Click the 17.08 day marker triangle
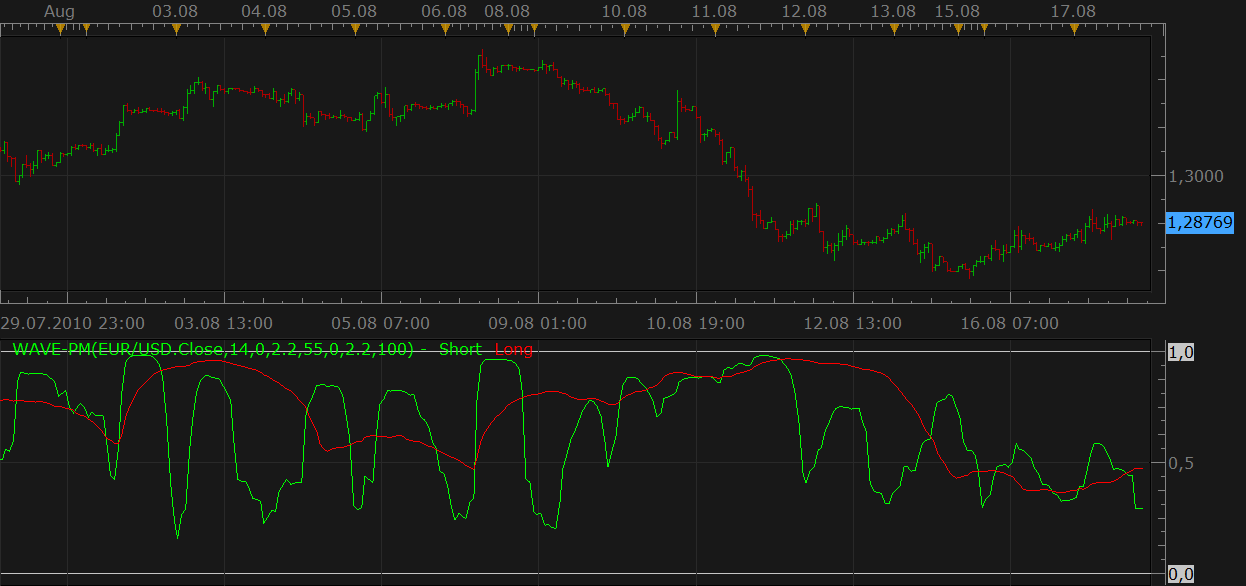Screen dimensions: 1246x586 pyautogui.click(x=1074, y=29)
